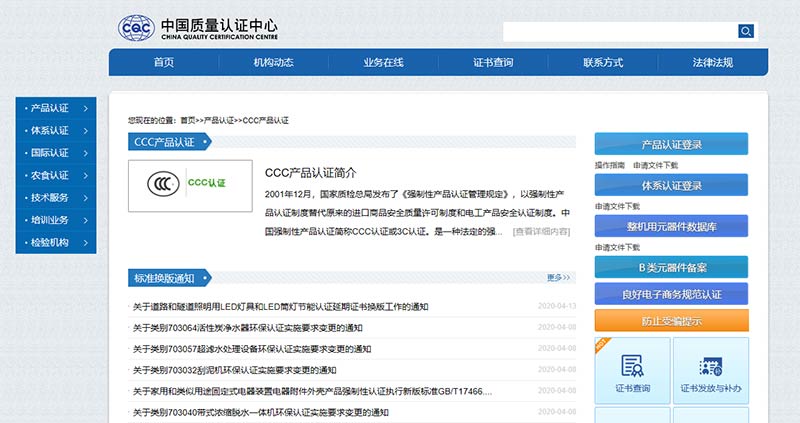The height and width of the screenshot is (423, 800).
Task: Open notice about GB/T17466 新版标准
Action: (x=312, y=391)
